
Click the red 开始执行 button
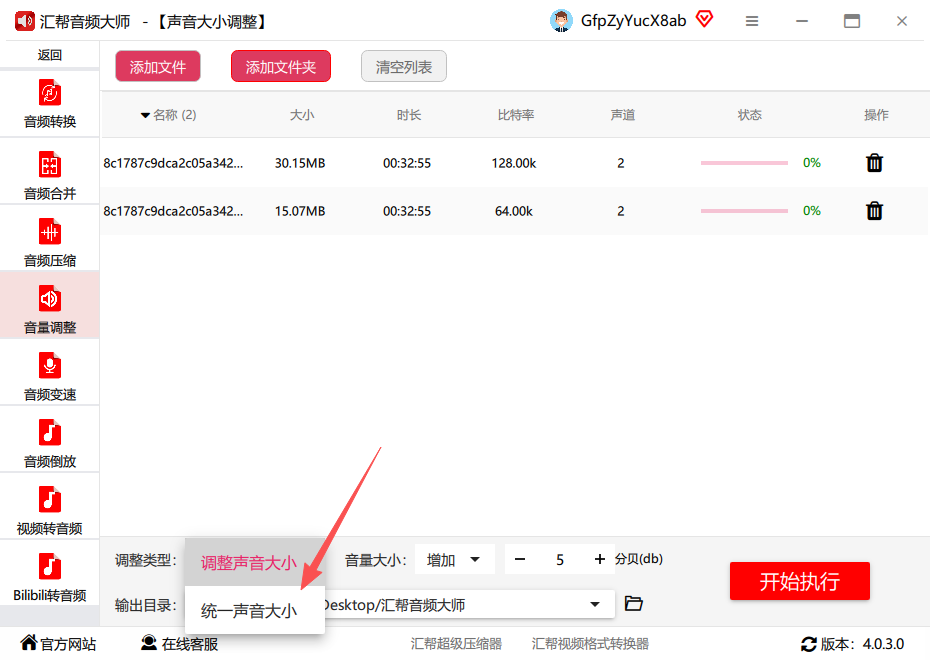click(x=800, y=581)
